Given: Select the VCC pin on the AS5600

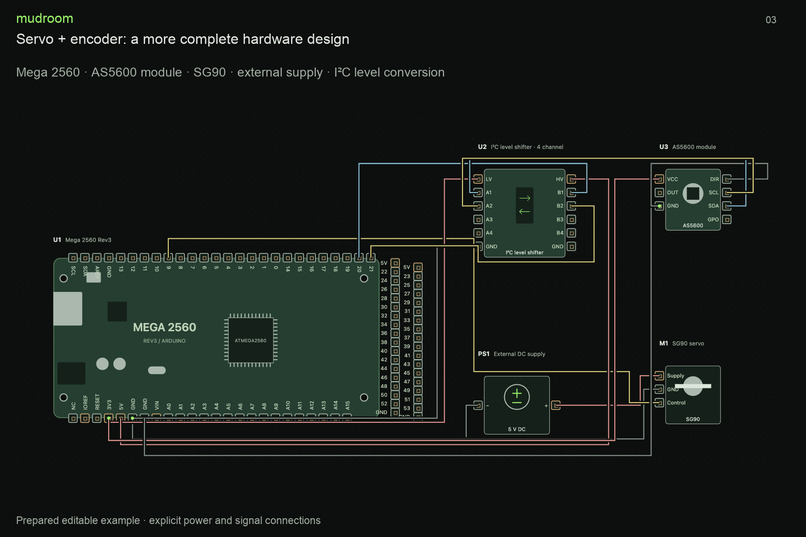Looking at the screenshot, I should 659,179.
